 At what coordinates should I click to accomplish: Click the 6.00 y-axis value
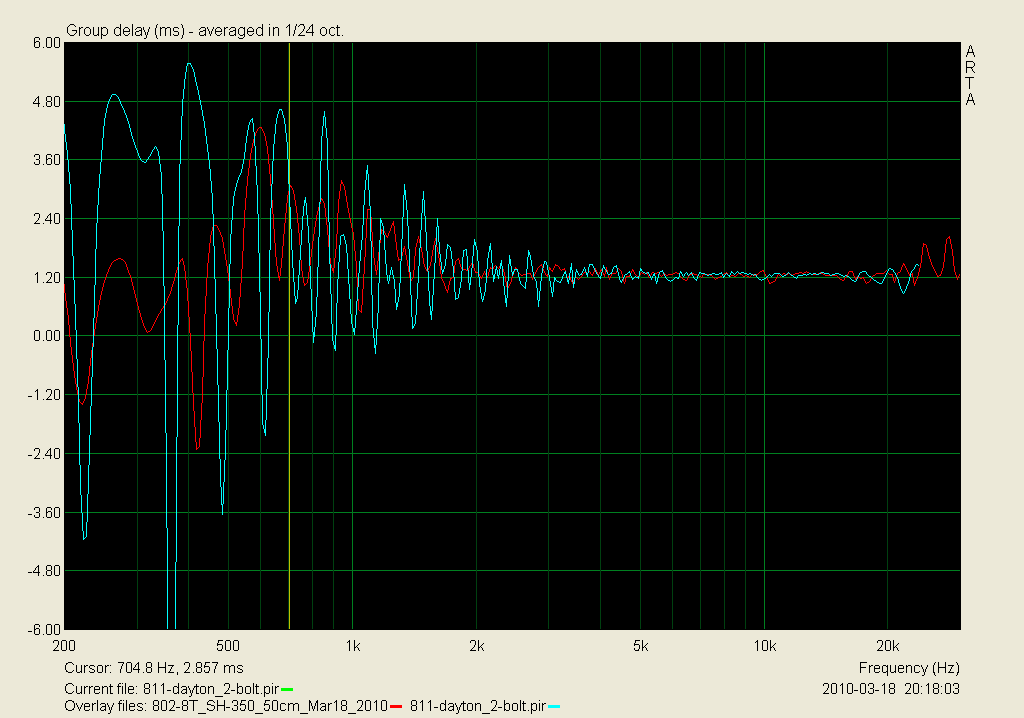point(46,42)
